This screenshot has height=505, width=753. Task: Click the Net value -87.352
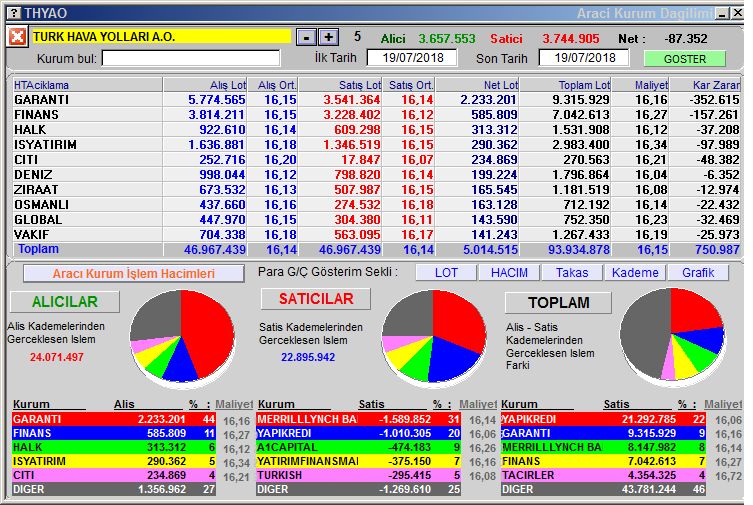(x=686, y=38)
